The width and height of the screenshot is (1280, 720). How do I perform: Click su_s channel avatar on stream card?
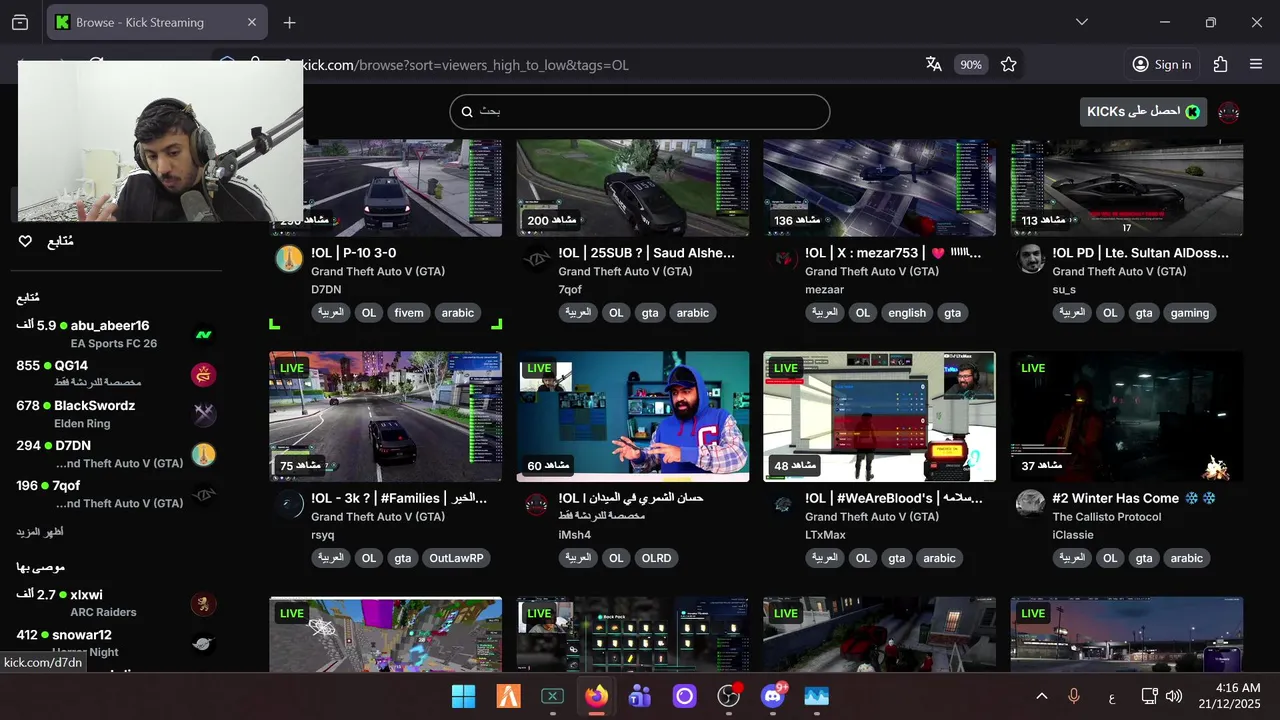(x=1030, y=259)
